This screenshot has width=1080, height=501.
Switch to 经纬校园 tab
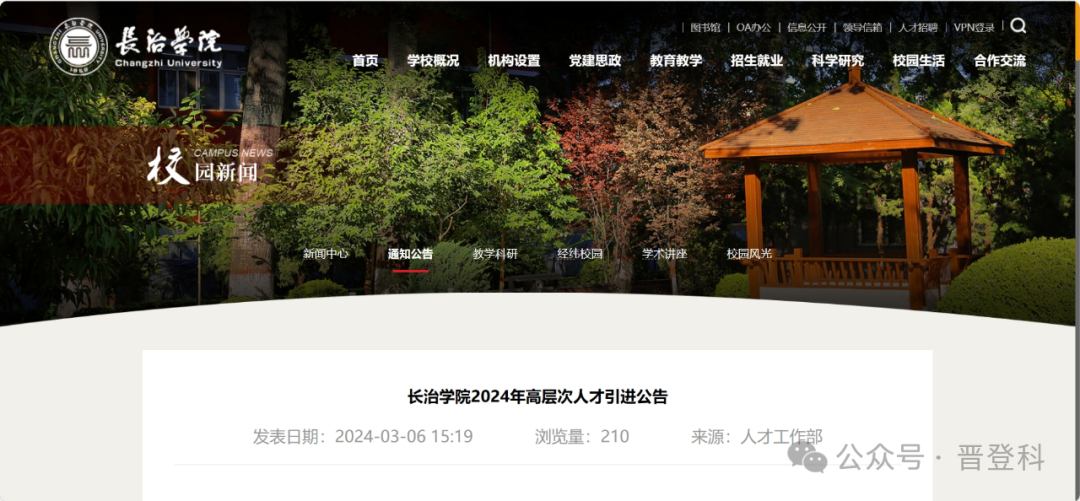pos(580,254)
